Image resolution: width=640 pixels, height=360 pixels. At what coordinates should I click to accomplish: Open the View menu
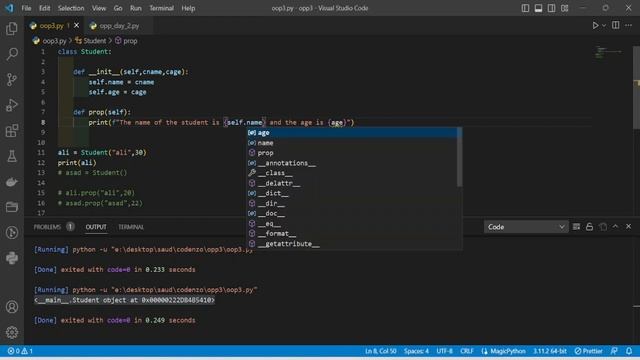click(x=99, y=8)
